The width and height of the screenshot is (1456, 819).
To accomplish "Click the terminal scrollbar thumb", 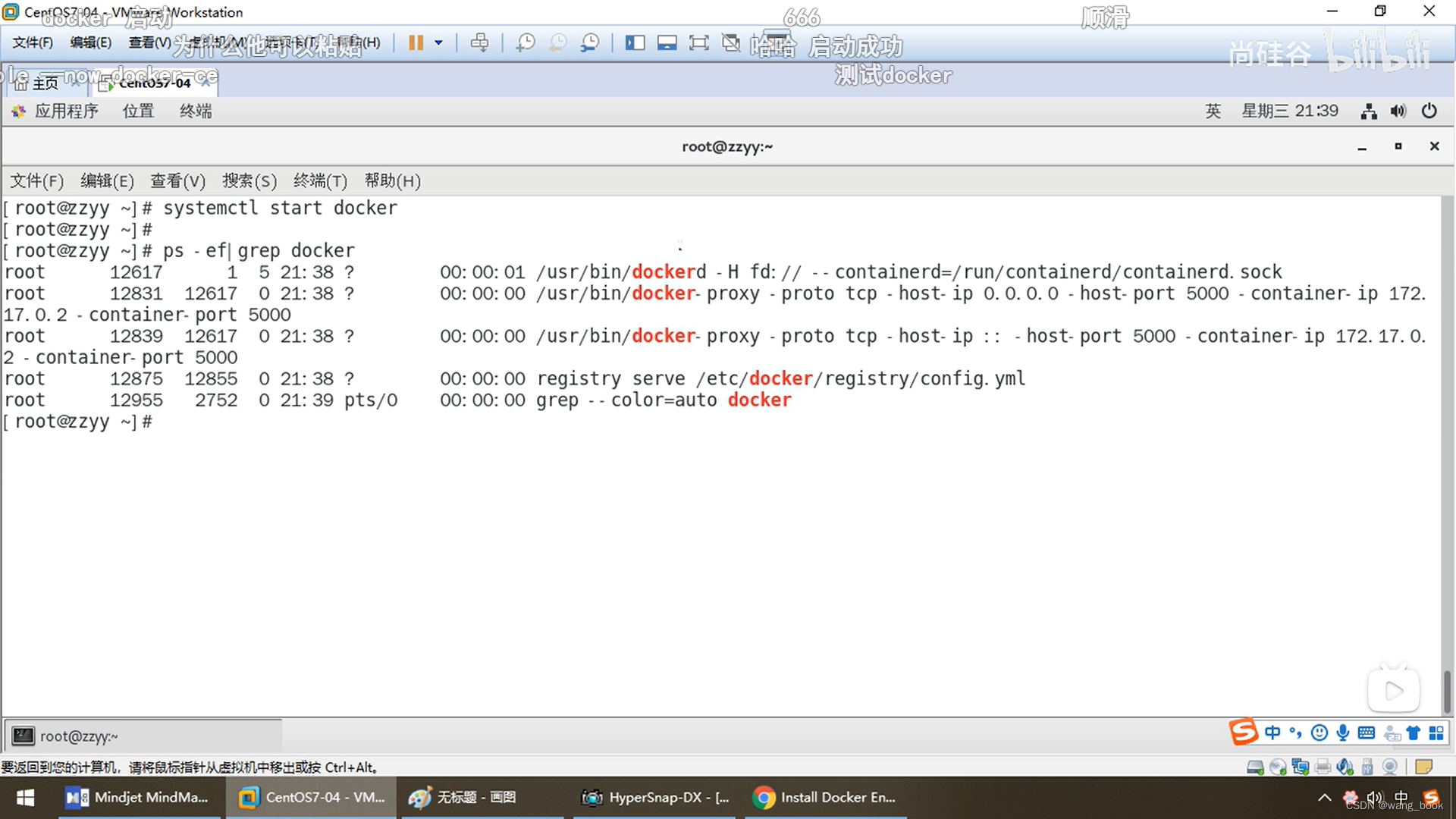I will click(x=1448, y=691).
